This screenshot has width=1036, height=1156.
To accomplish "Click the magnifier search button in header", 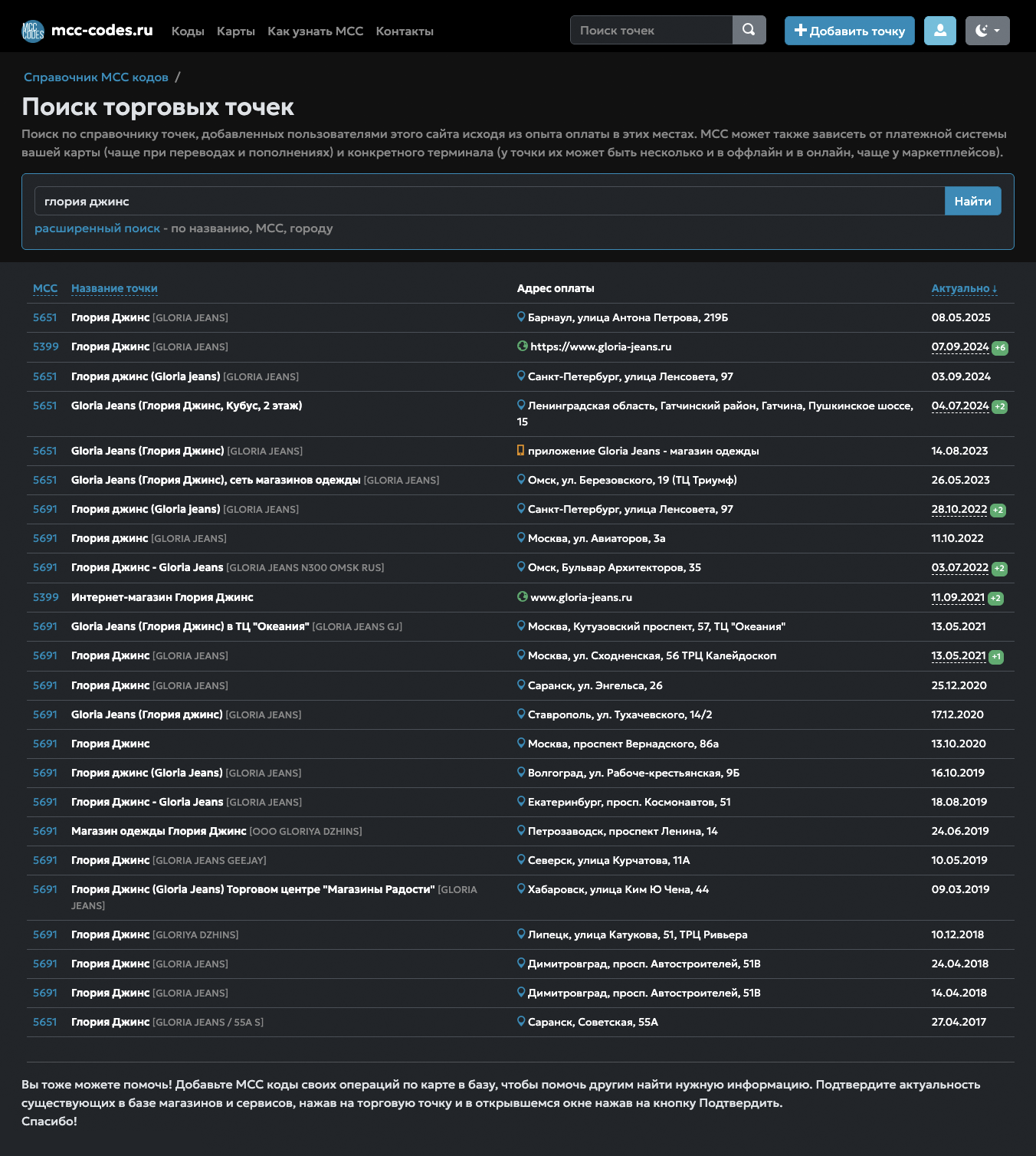I will 749,30.
